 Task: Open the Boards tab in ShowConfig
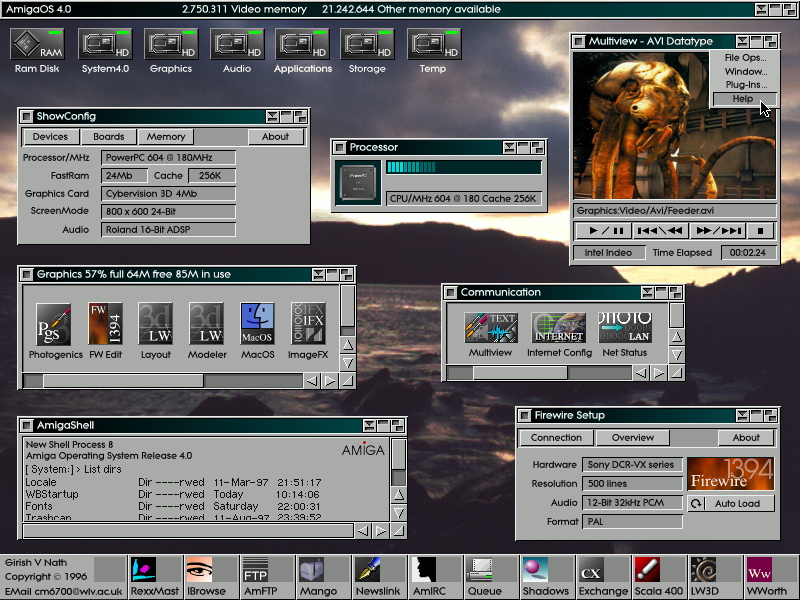point(109,137)
